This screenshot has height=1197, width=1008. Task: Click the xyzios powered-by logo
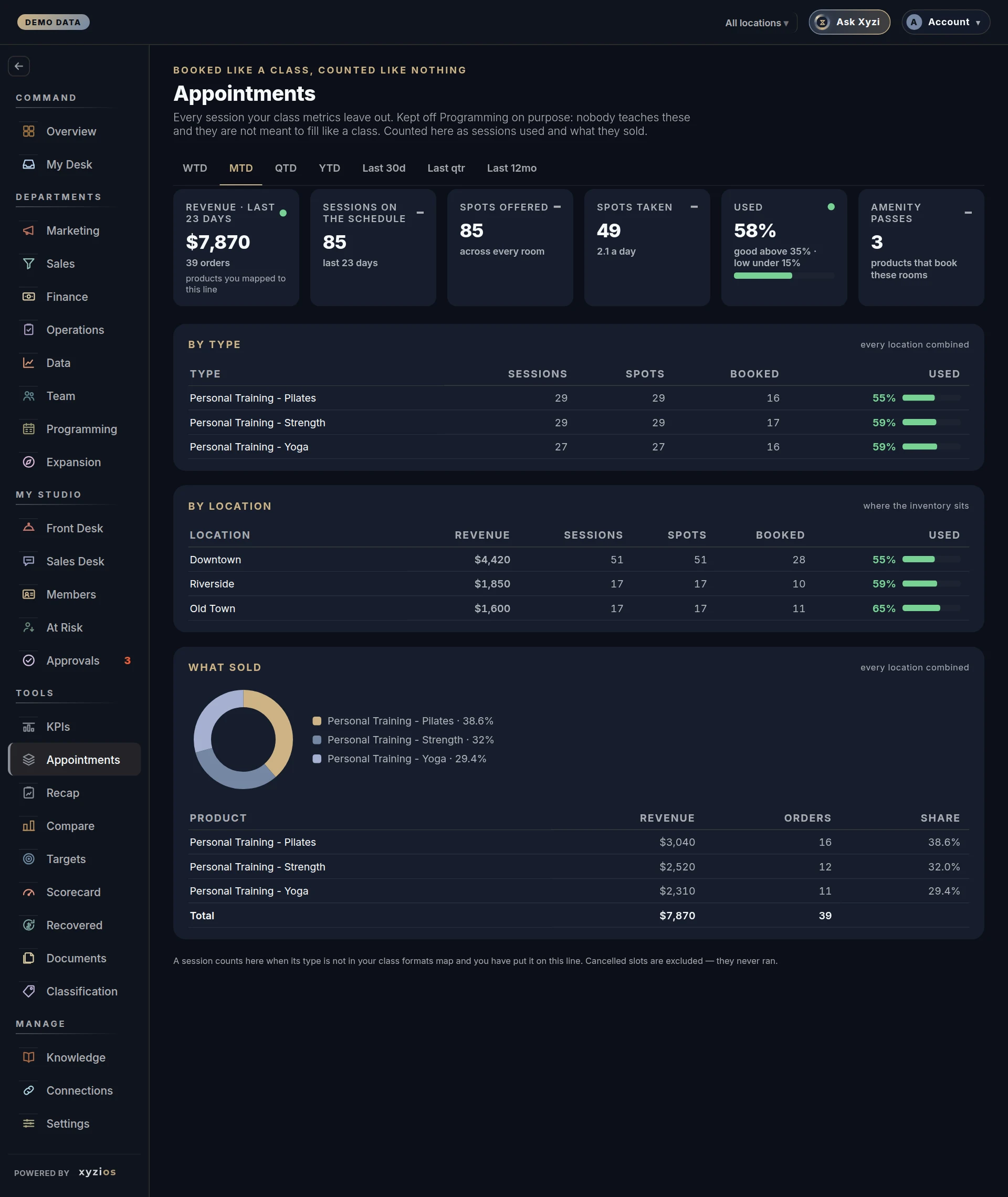click(97, 1172)
